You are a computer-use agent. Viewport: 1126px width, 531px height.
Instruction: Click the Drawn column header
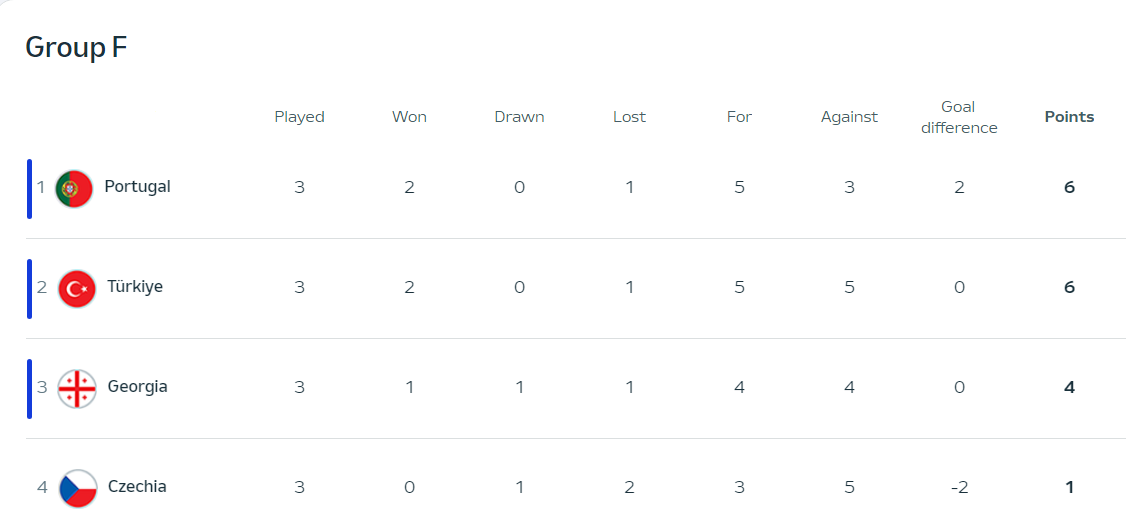pyautogui.click(x=519, y=117)
